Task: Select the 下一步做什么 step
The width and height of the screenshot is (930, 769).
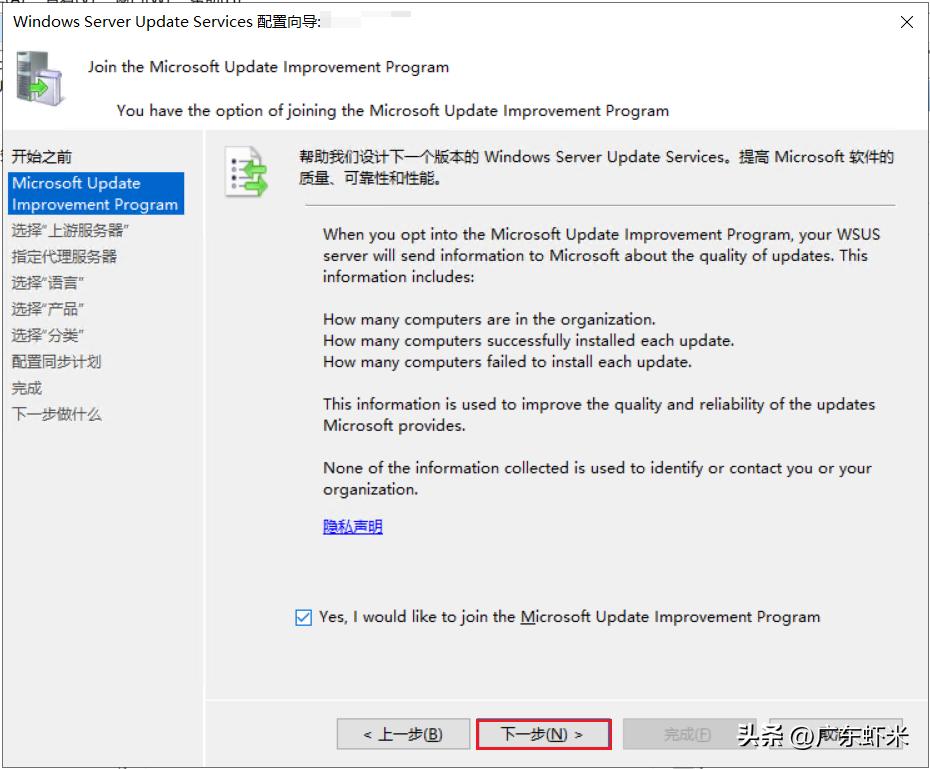Action: click(56, 414)
